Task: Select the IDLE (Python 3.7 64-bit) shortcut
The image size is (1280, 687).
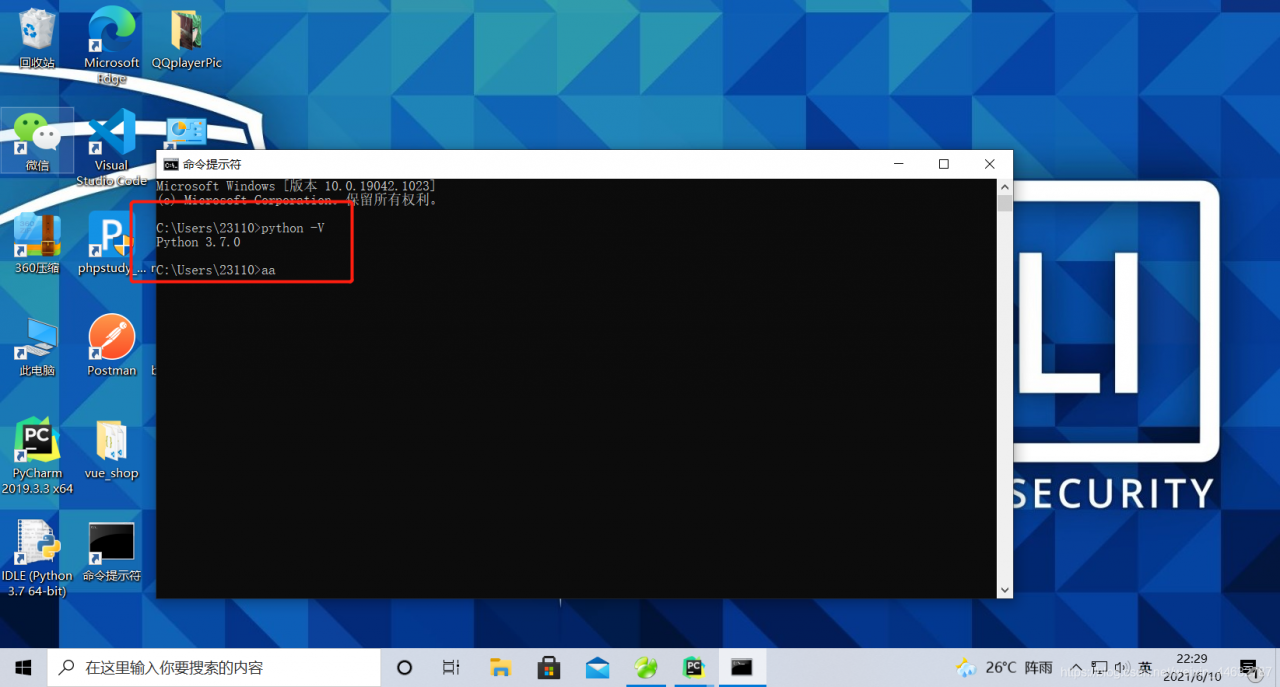Action: 37,559
